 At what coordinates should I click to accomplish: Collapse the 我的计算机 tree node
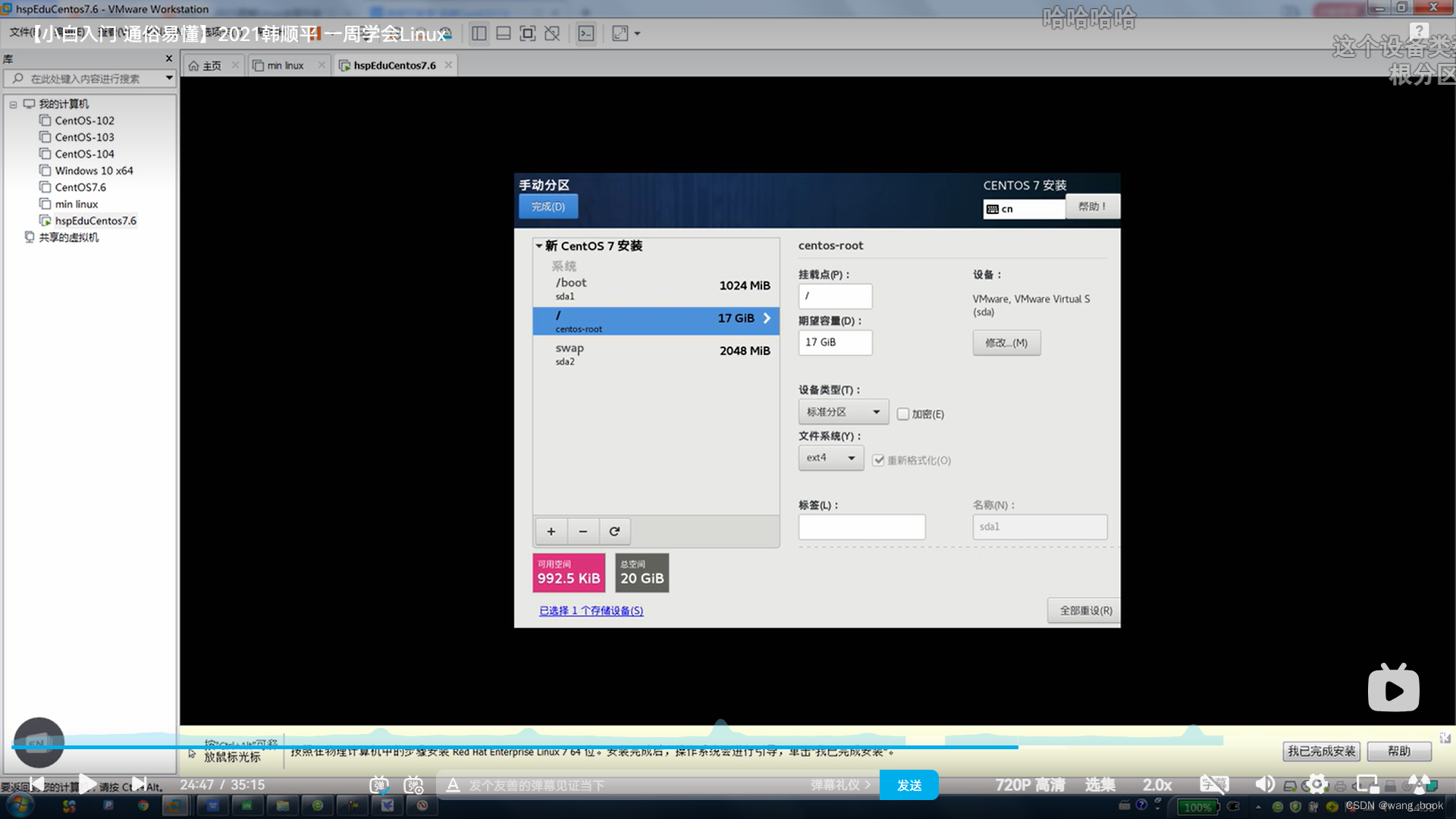point(13,105)
